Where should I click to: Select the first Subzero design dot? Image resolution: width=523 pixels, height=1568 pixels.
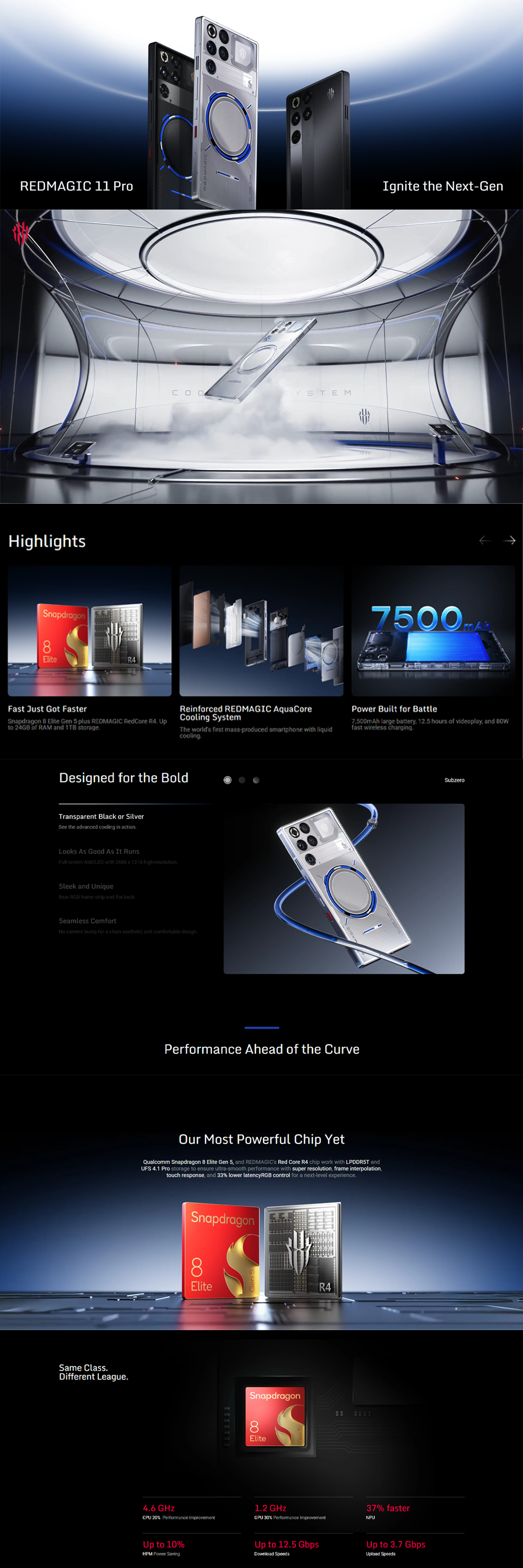(228, 780)
